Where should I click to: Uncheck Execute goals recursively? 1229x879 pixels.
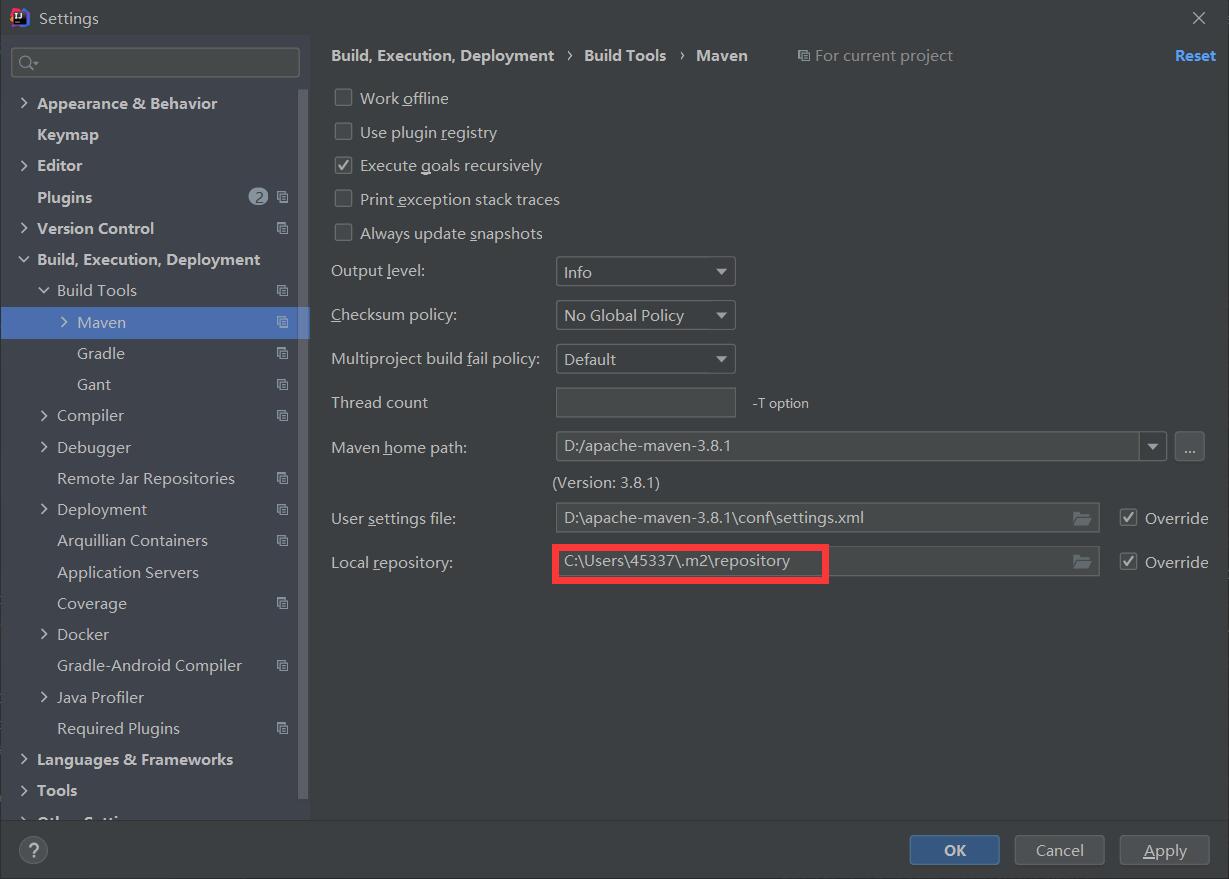coord(343,165)
